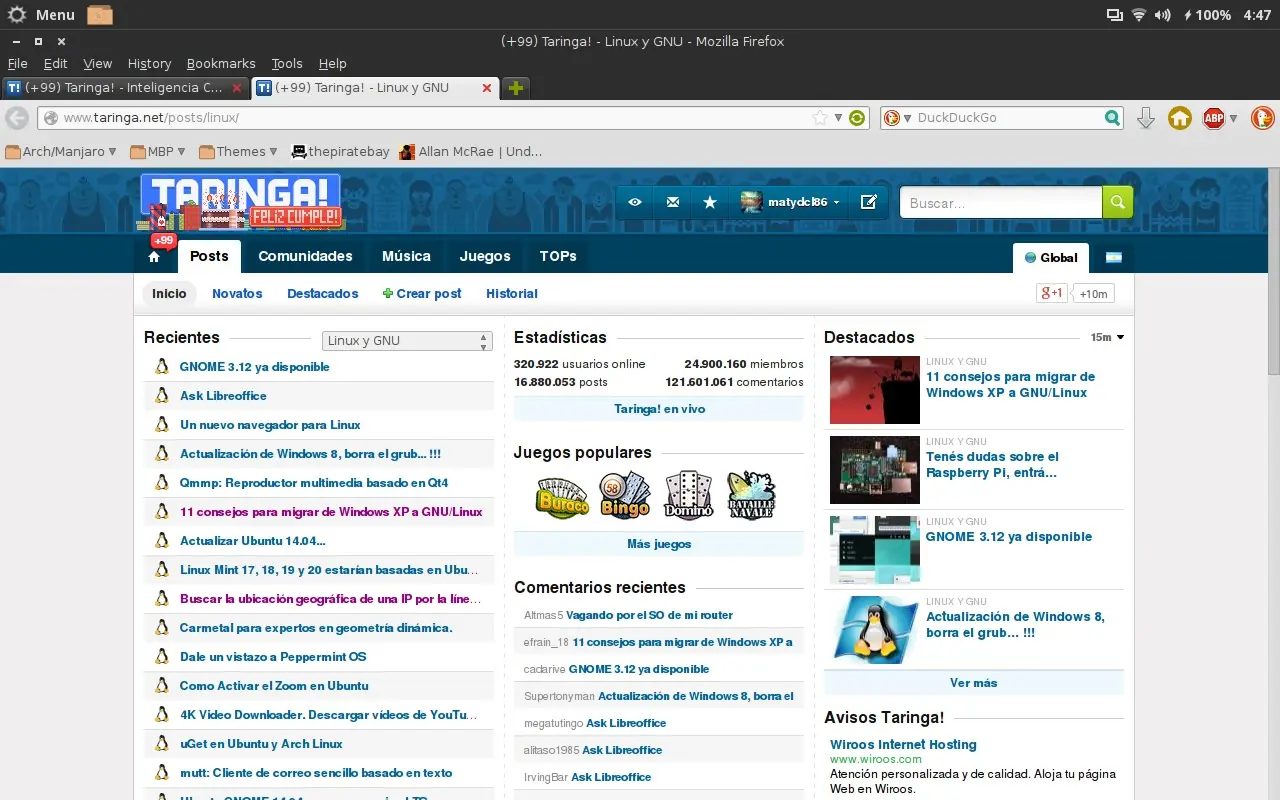Expand the Themes bookmarks folder
This screenshot has height=800, width=1280.
tap(239, 152)
